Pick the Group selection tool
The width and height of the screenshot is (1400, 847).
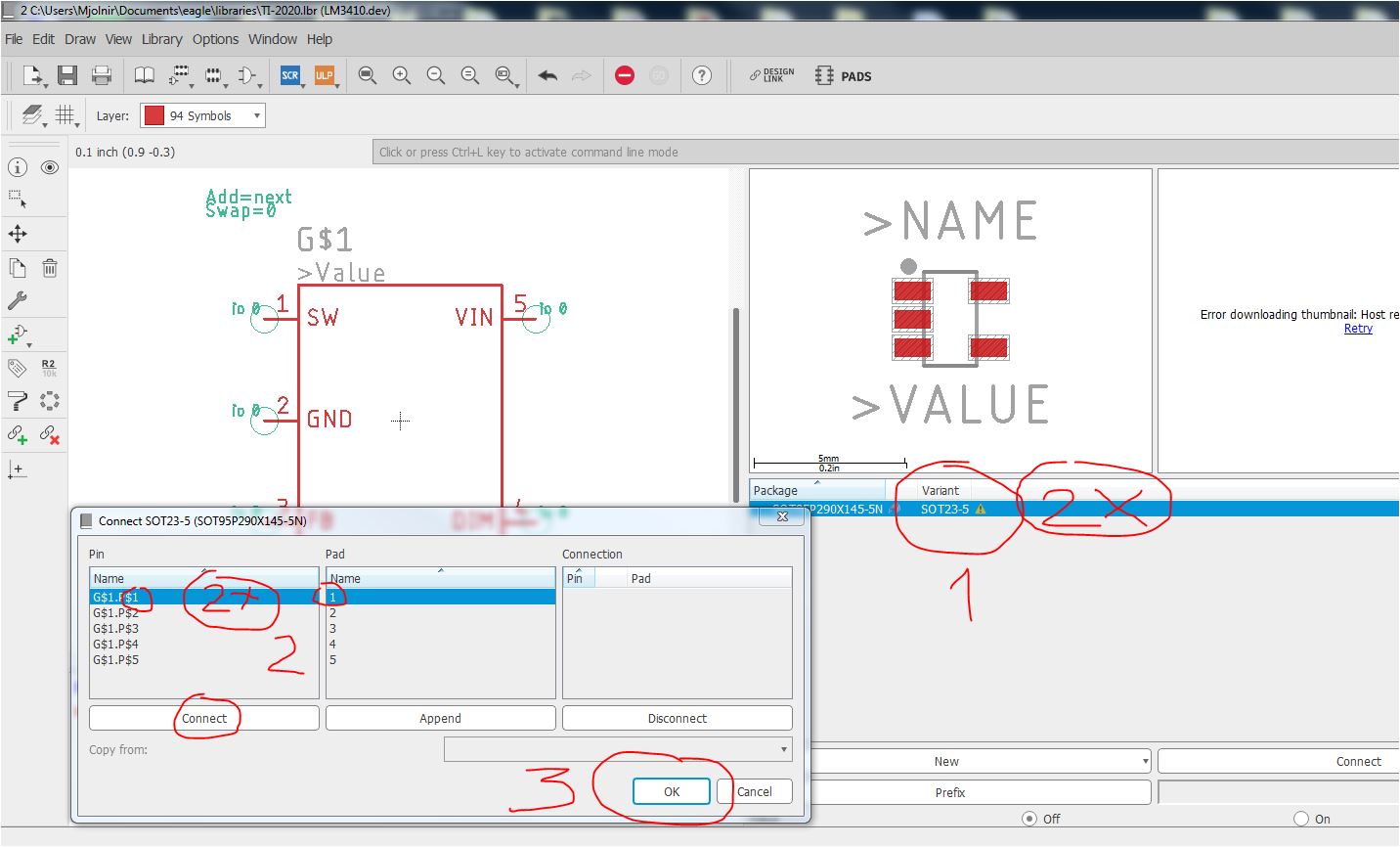click(18, 200)
